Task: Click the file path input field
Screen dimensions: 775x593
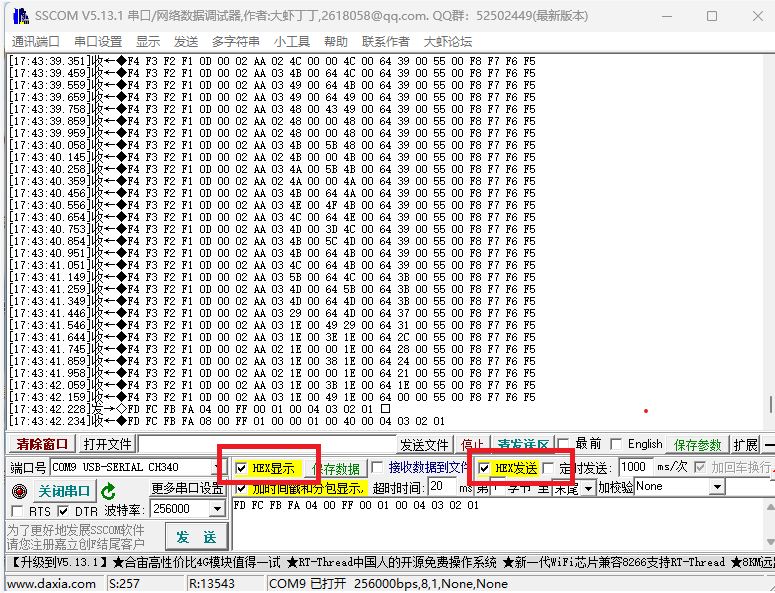Action: [267, 444]
